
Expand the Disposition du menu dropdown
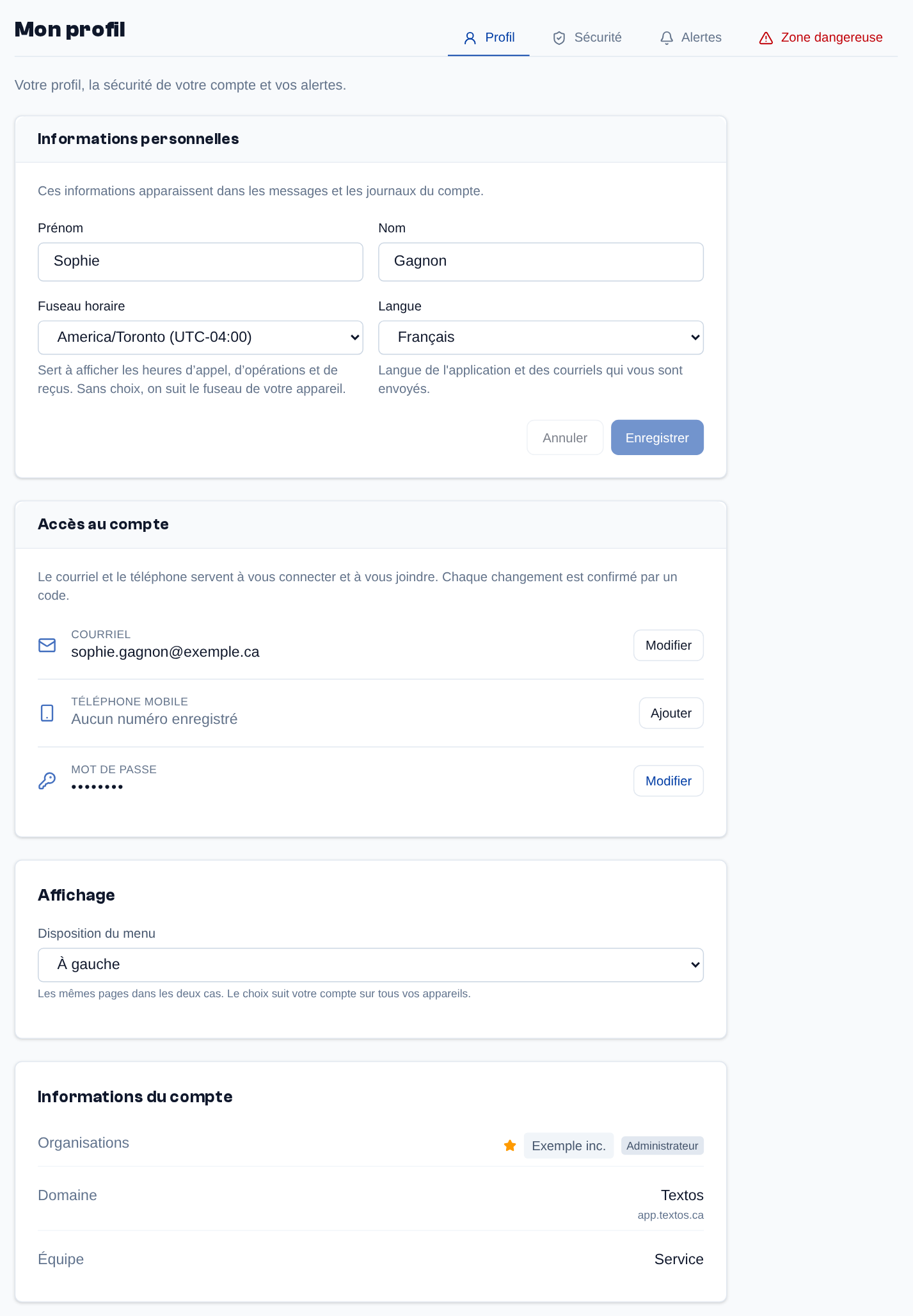point(370,965)
